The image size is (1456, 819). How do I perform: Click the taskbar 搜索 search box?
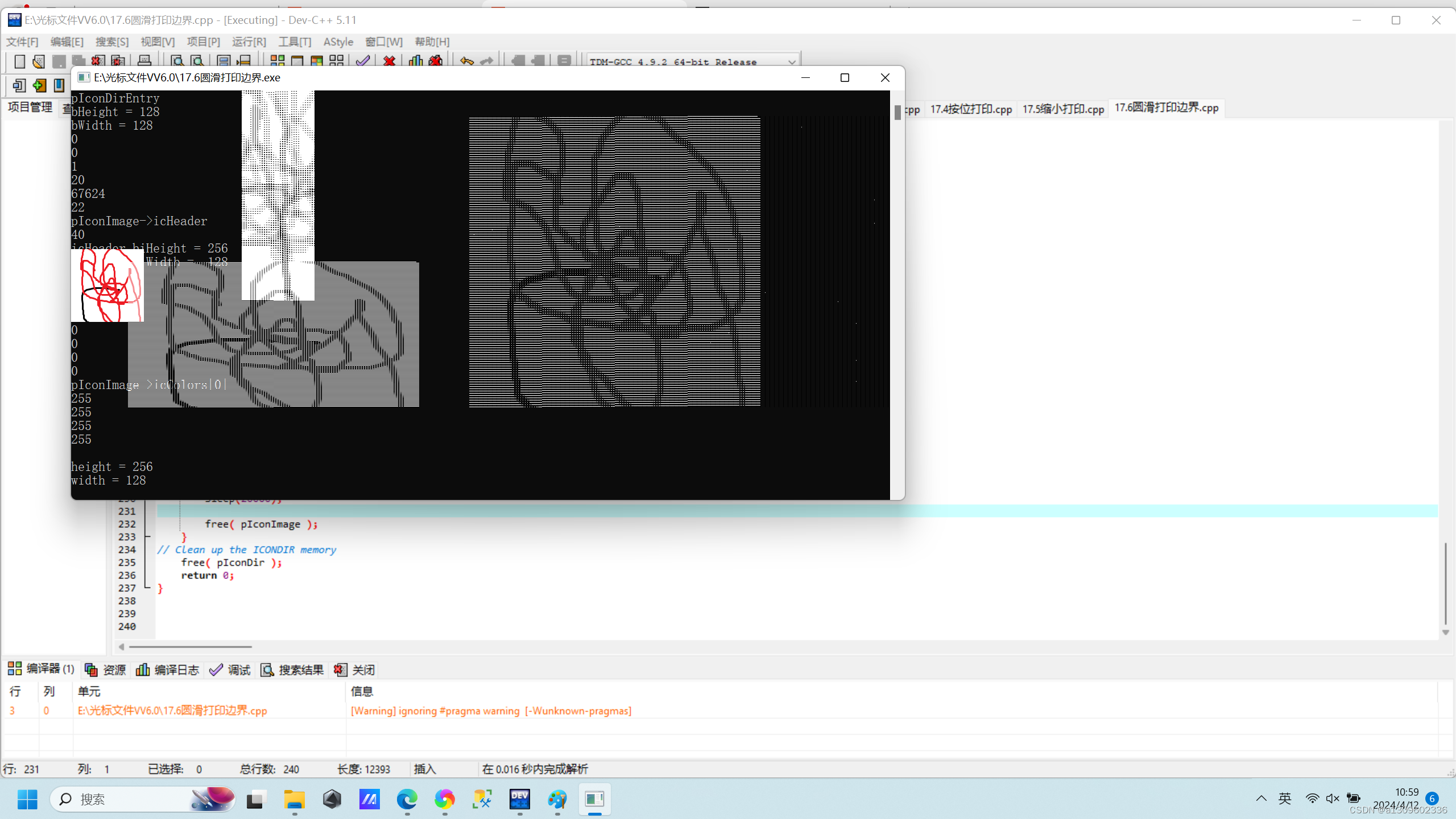[143, 799]
